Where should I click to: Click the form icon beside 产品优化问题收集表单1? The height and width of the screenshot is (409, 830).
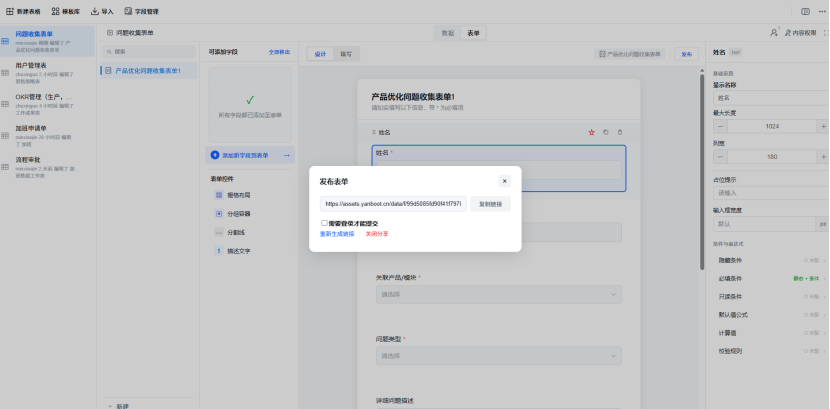(109, 70)
